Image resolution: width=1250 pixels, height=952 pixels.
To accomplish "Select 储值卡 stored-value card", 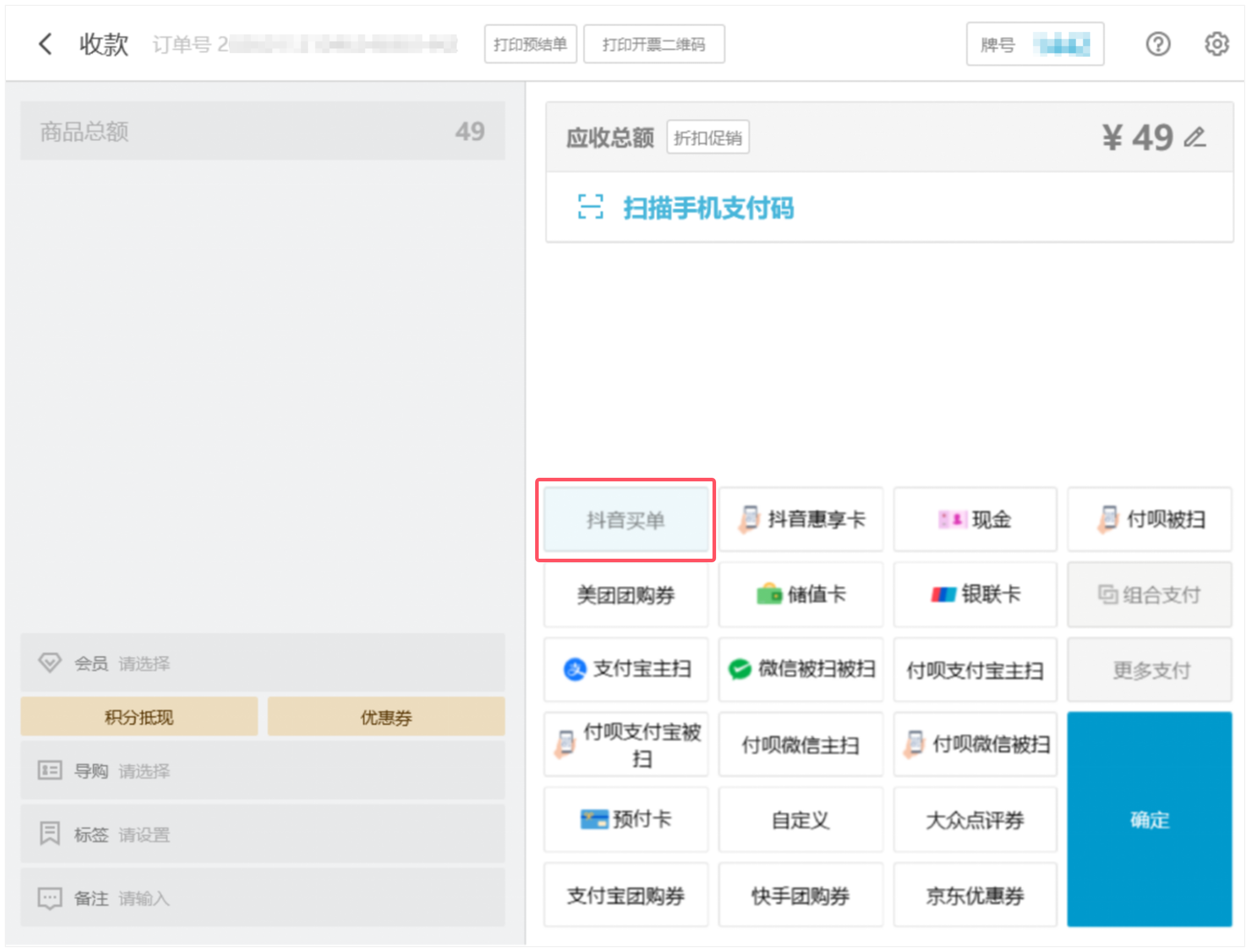I will pos(801,594).
